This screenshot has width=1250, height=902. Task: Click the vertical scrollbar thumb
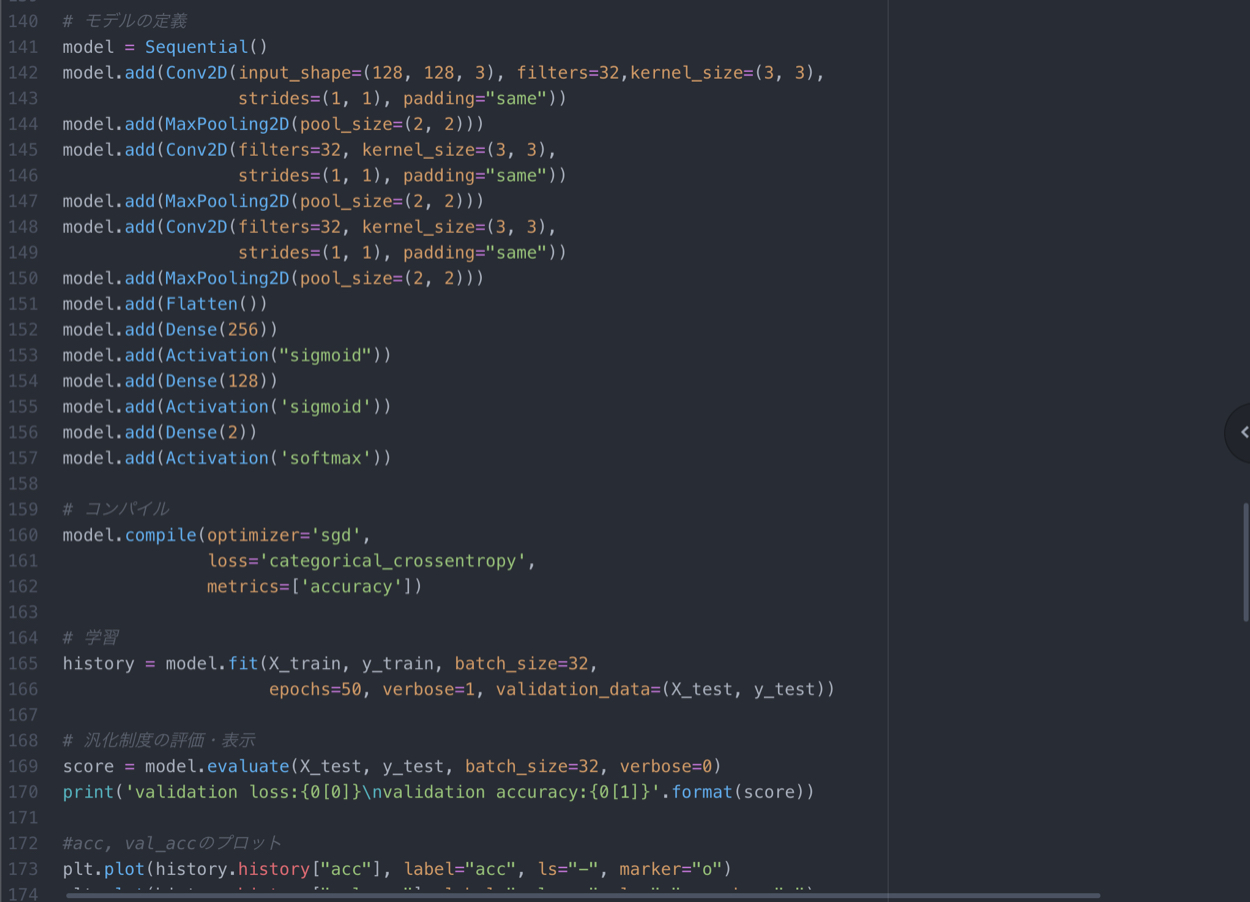(x=1245, y=562)
